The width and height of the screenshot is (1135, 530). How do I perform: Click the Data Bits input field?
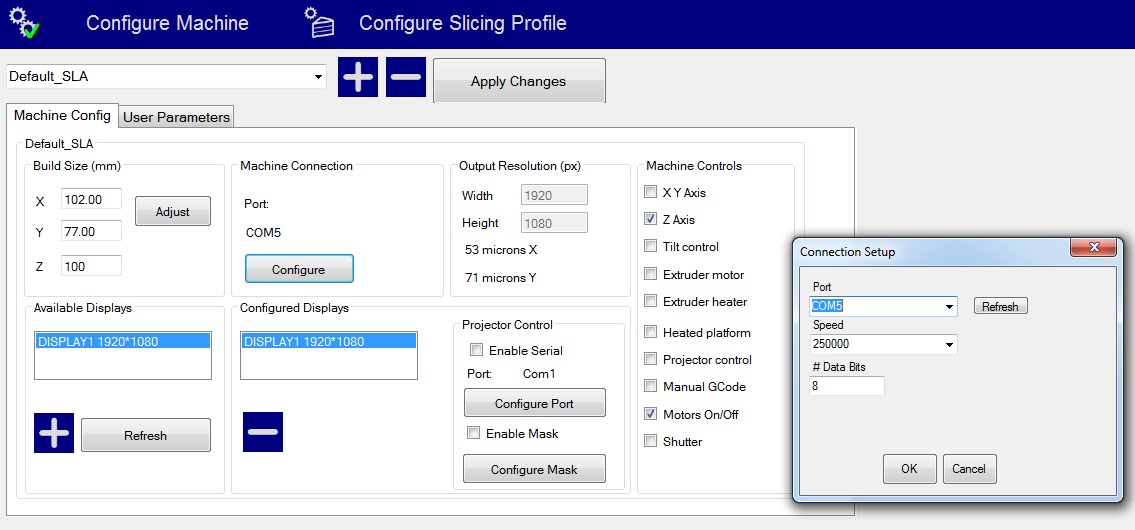click(x=847, y=385)
